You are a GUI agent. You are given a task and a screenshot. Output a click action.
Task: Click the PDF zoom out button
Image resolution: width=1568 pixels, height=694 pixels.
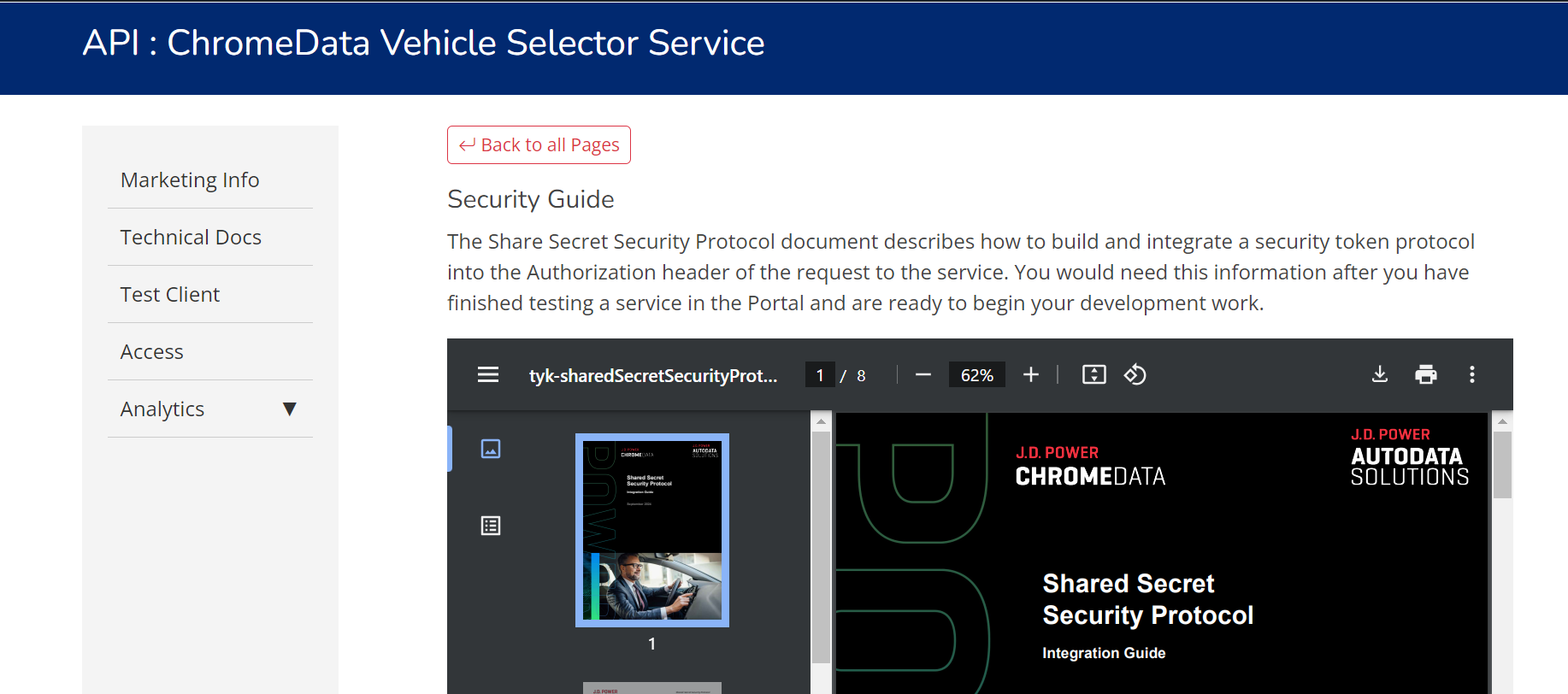tap(923, 374)
